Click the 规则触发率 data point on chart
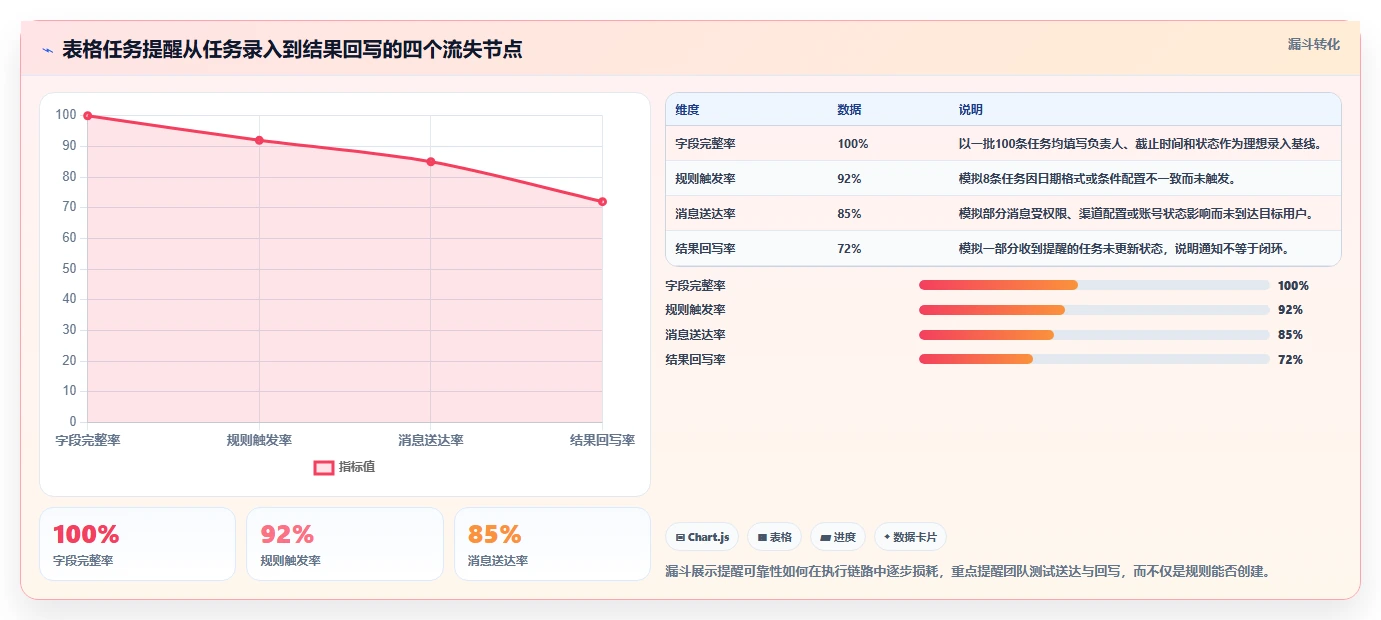This screenshot has height=620, width=1381. coord(259,140)
